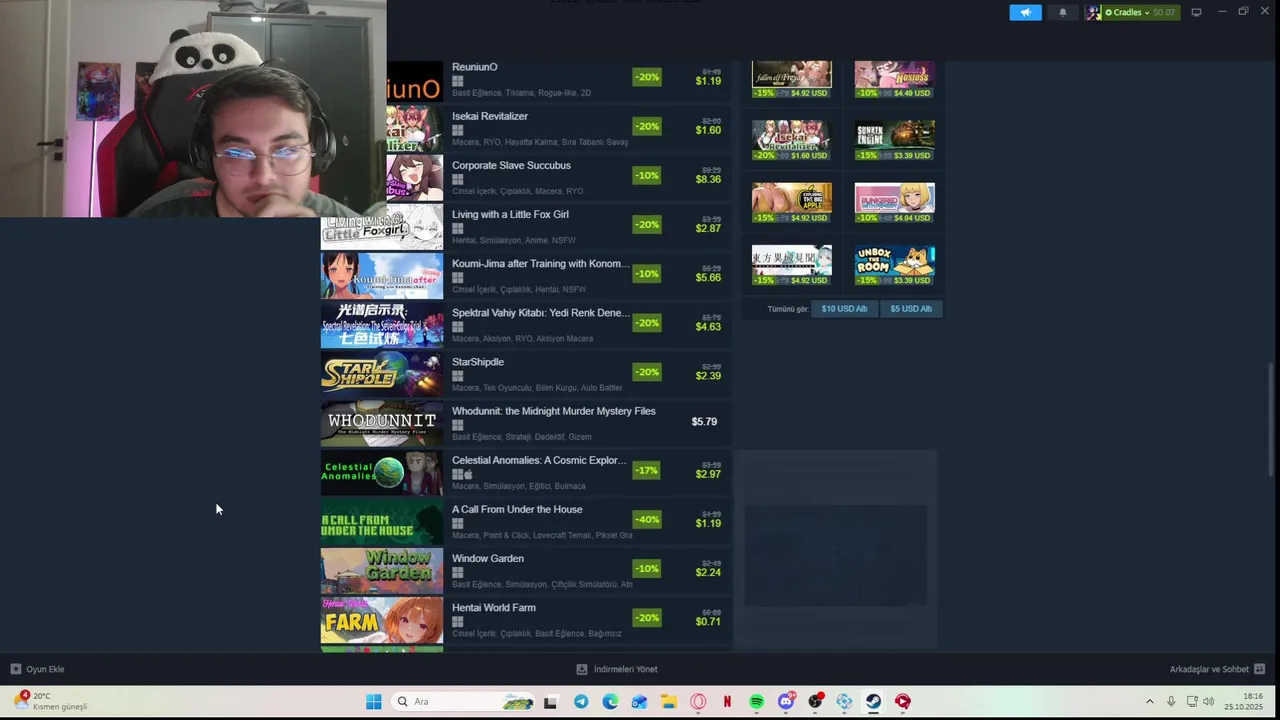Viewport: 1280px width, 720px height.
Task: Open İndirmeleri Yönet downloads manager
Action: coord(625,669)
